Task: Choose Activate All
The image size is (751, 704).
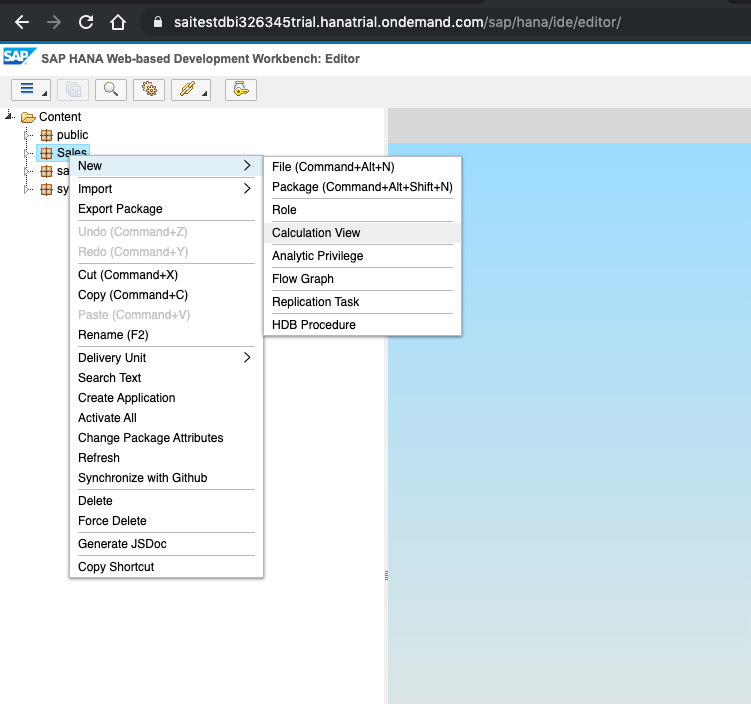Action: pyautogui.click(x=166, y=418)
